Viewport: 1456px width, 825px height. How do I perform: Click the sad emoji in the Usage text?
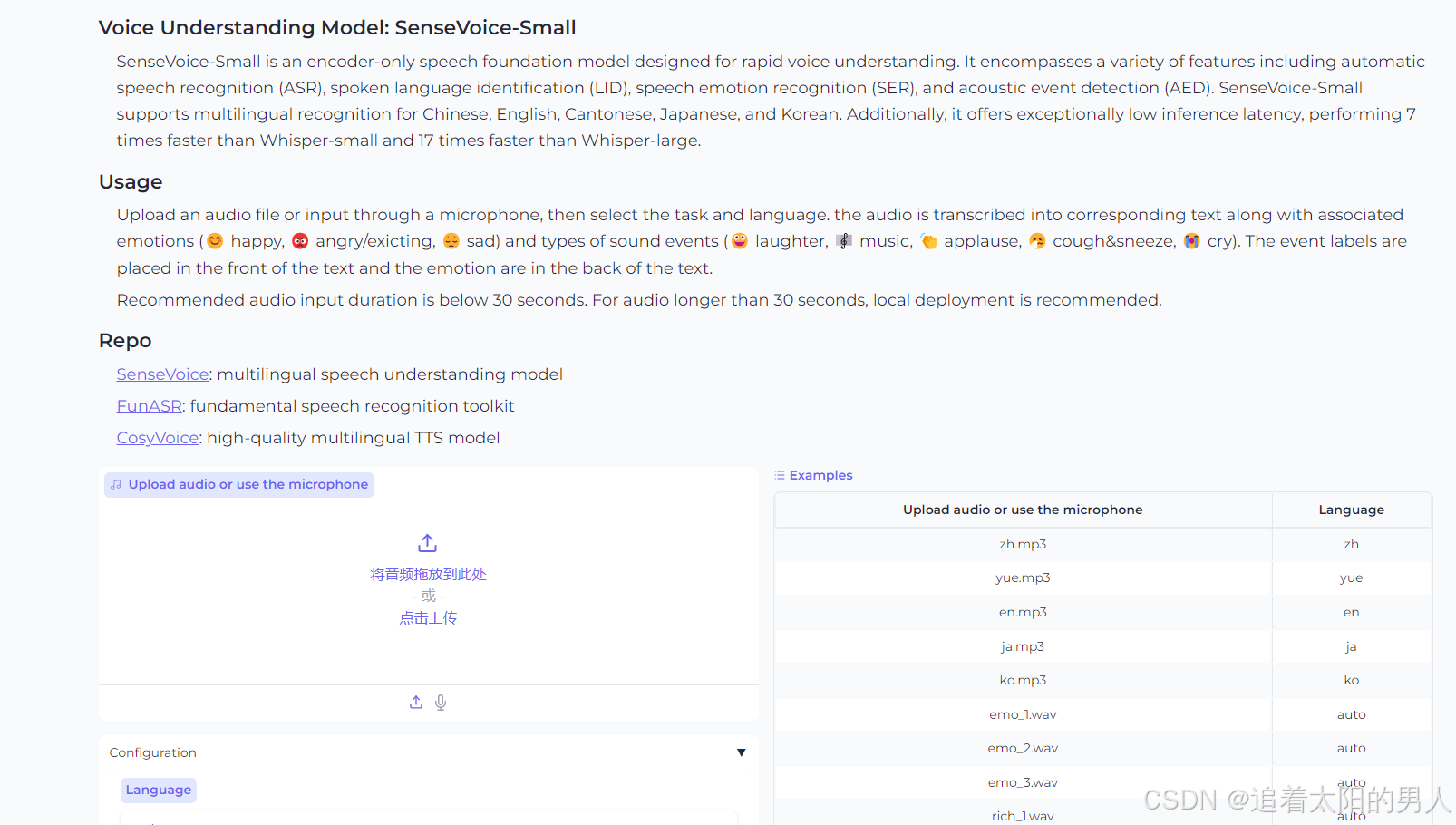(451, 241)
